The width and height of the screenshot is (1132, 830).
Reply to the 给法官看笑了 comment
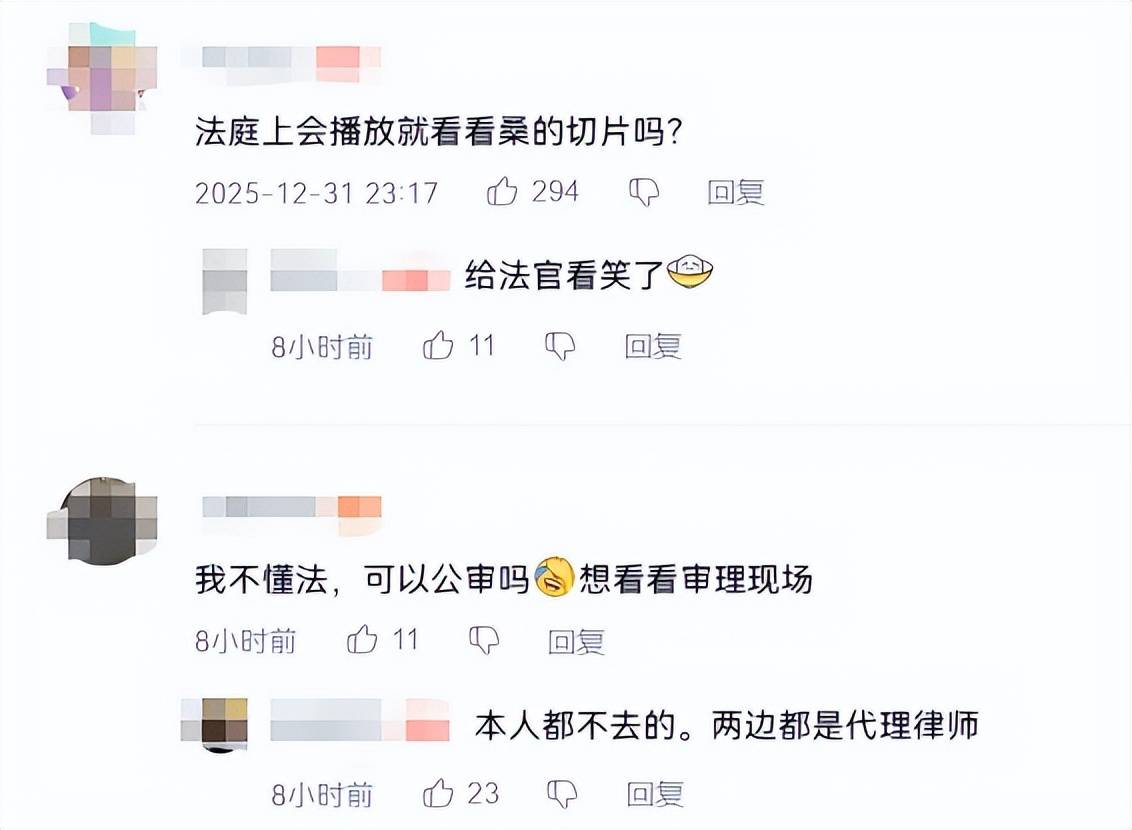(653, 346)
